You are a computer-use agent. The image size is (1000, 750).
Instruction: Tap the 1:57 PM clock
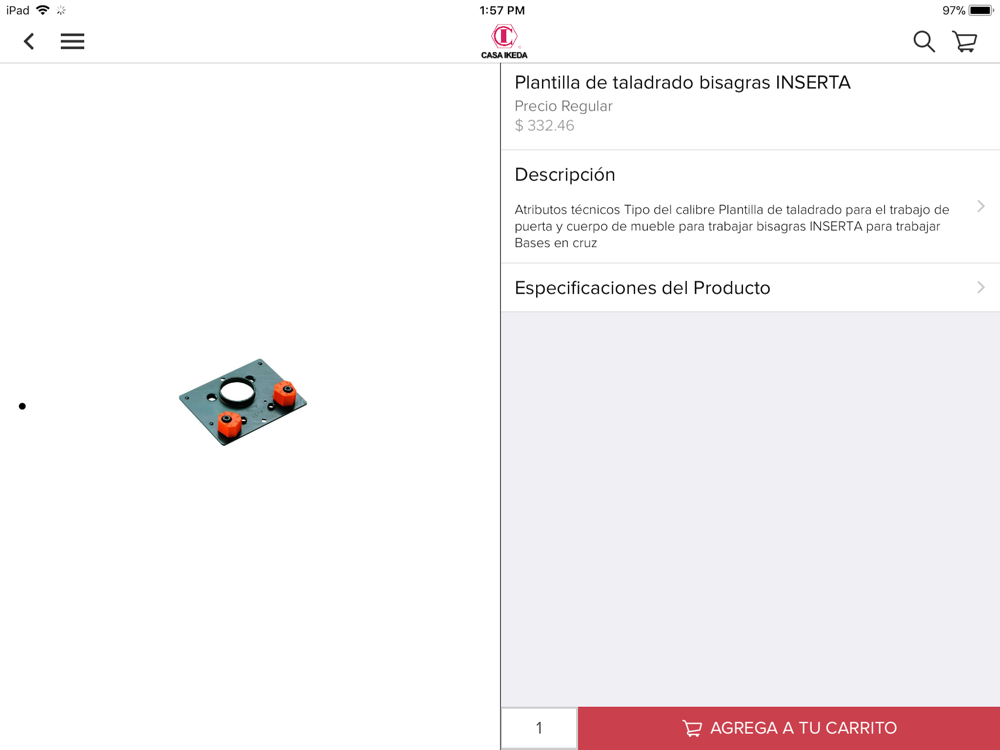pos(502,10)
